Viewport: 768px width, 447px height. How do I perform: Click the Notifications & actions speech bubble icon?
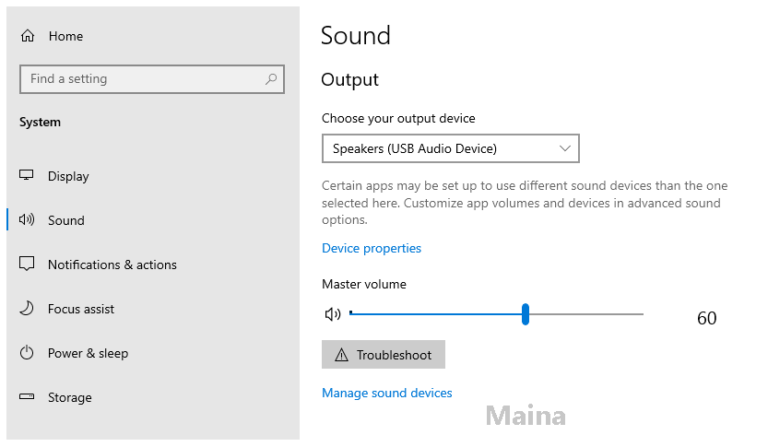tap(27, 265)
